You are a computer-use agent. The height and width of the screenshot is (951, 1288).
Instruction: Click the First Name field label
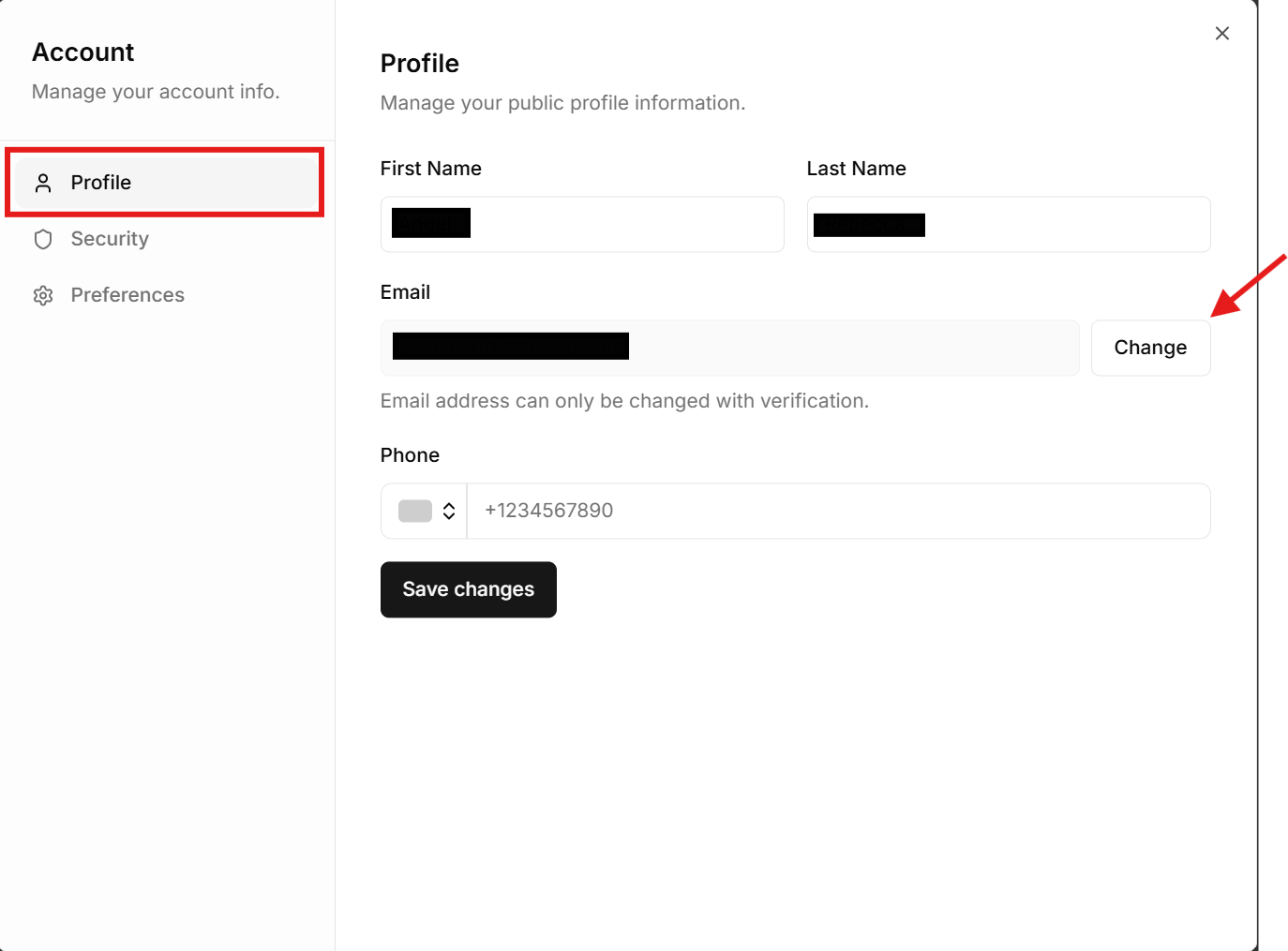[430, 169]
